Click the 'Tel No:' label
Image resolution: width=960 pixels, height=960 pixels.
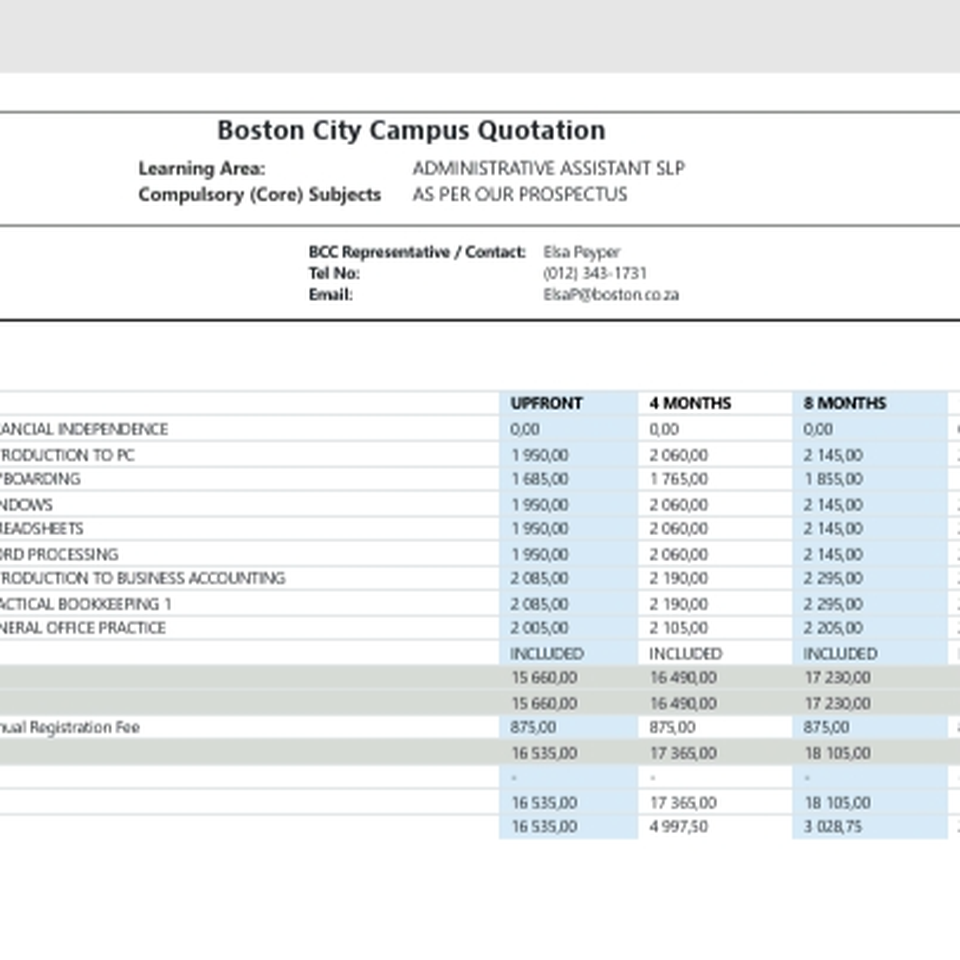point(334,274)
